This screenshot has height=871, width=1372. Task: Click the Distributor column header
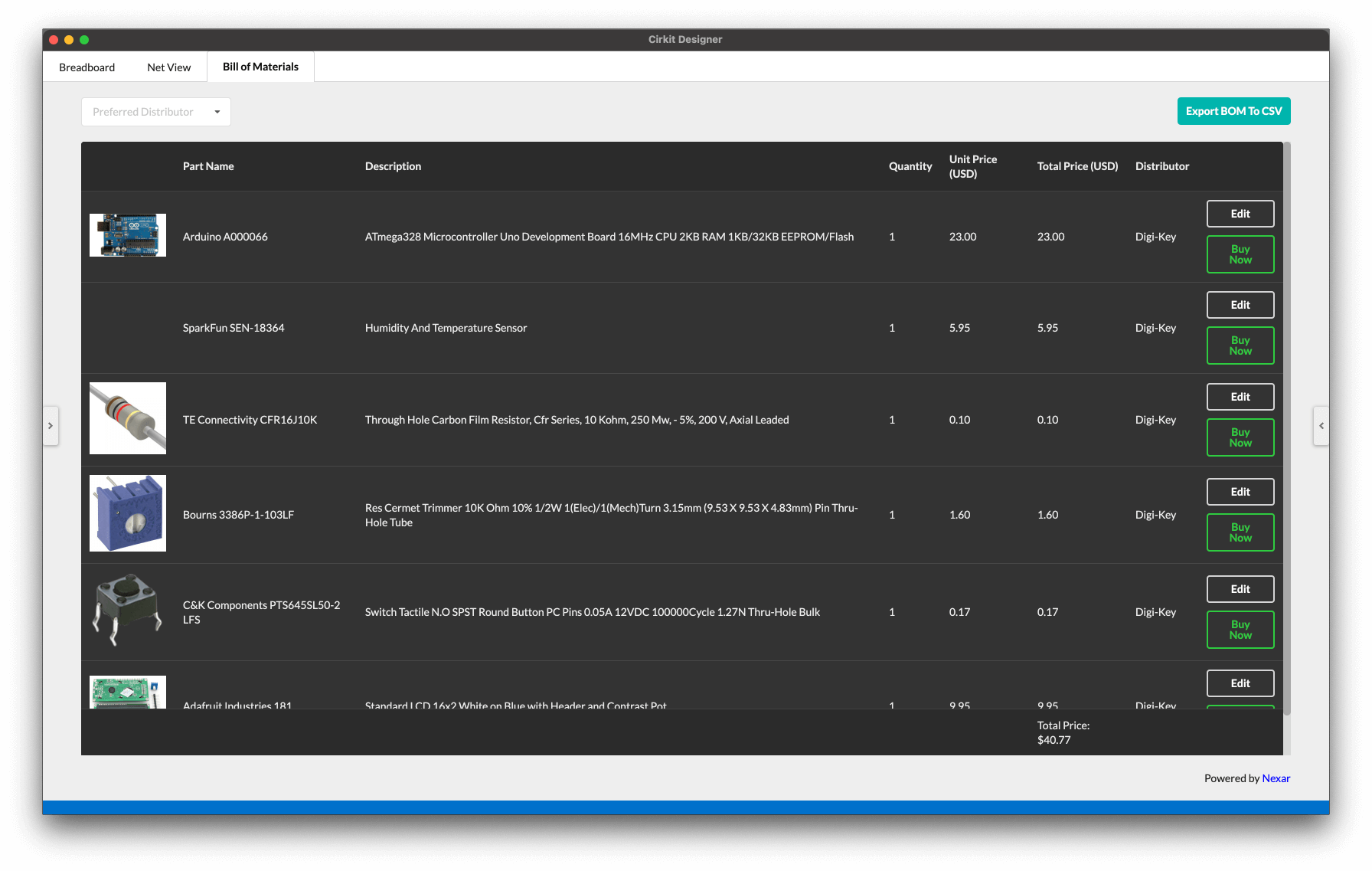pos(1162,166)
